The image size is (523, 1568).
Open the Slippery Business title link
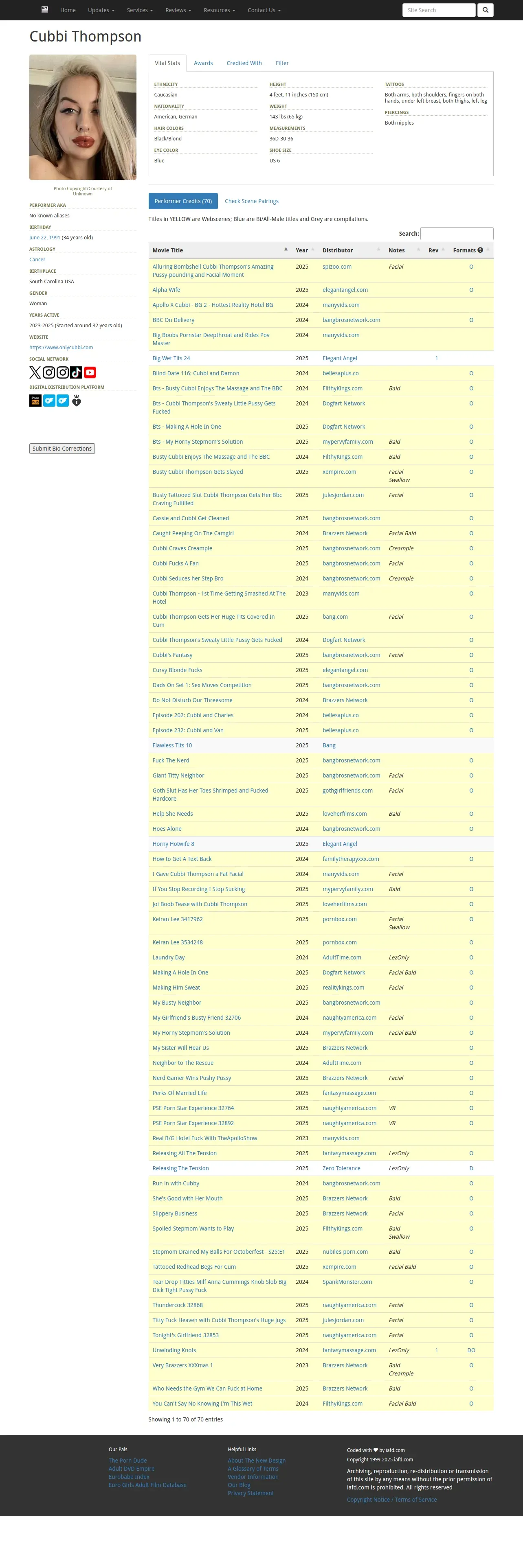tap(175, 1214)
